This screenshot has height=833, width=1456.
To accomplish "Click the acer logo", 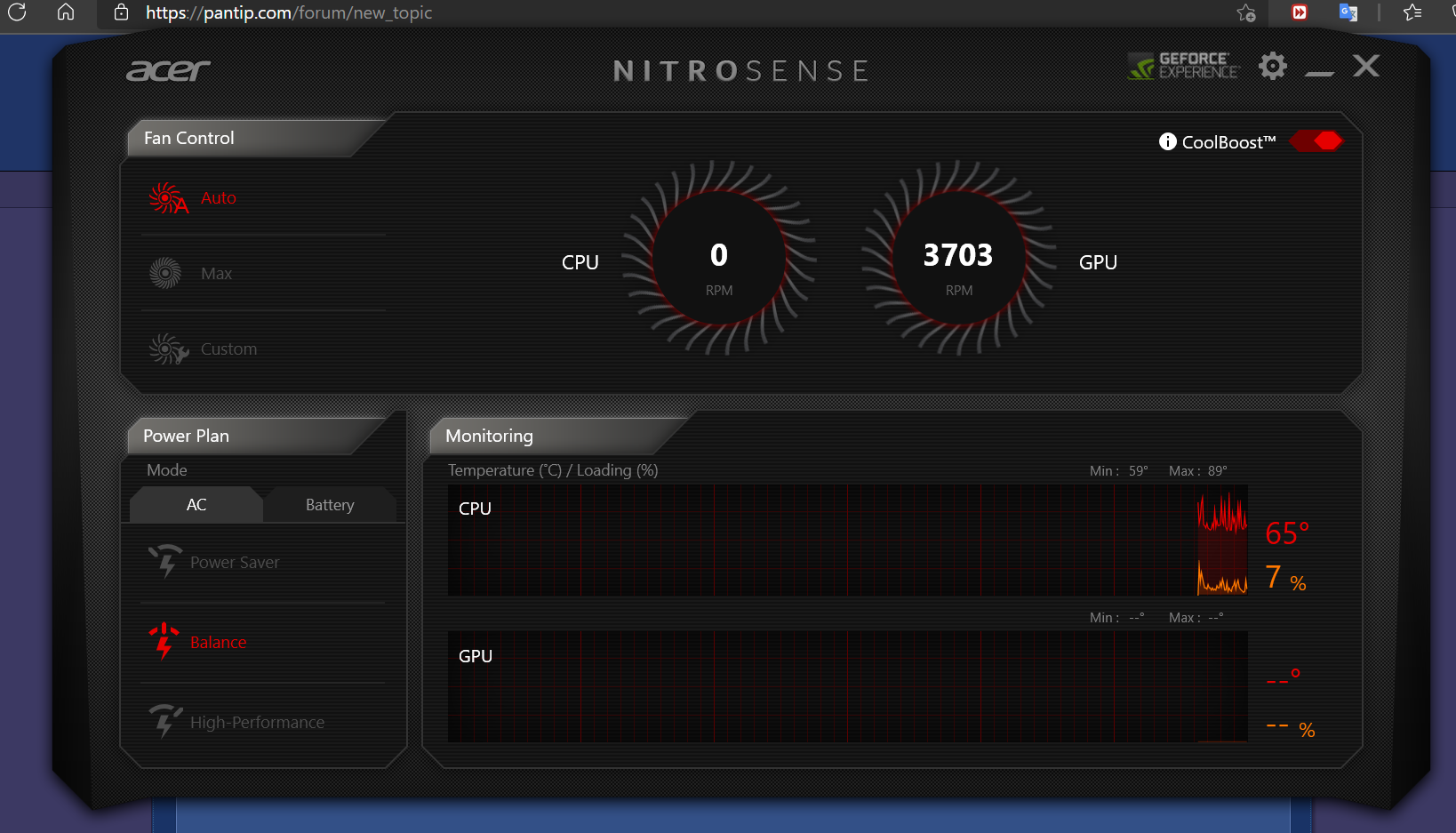I will pos(168,70).
